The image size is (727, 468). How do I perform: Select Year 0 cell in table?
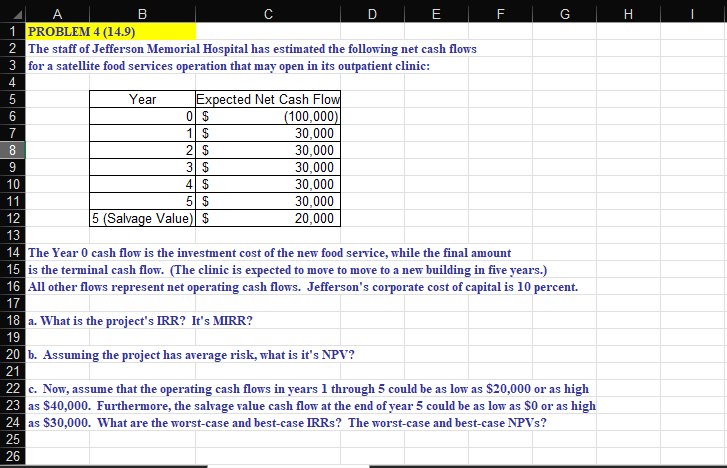[142, 116]
